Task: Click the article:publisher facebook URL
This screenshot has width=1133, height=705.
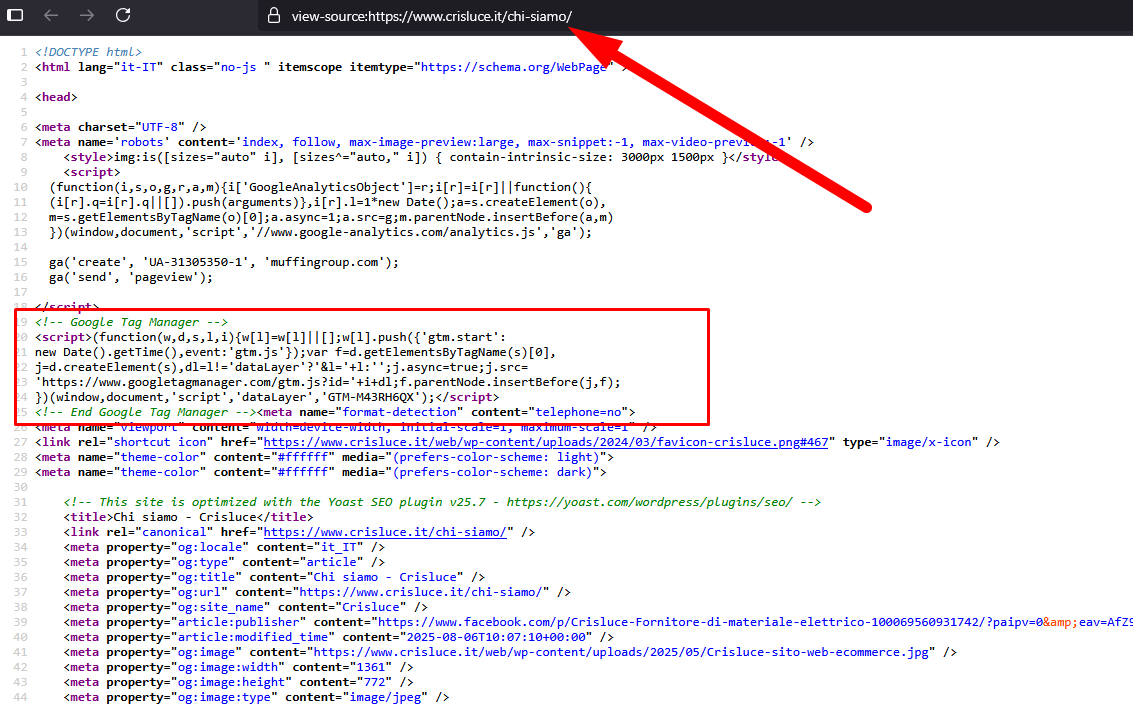Action: point(755,622)
